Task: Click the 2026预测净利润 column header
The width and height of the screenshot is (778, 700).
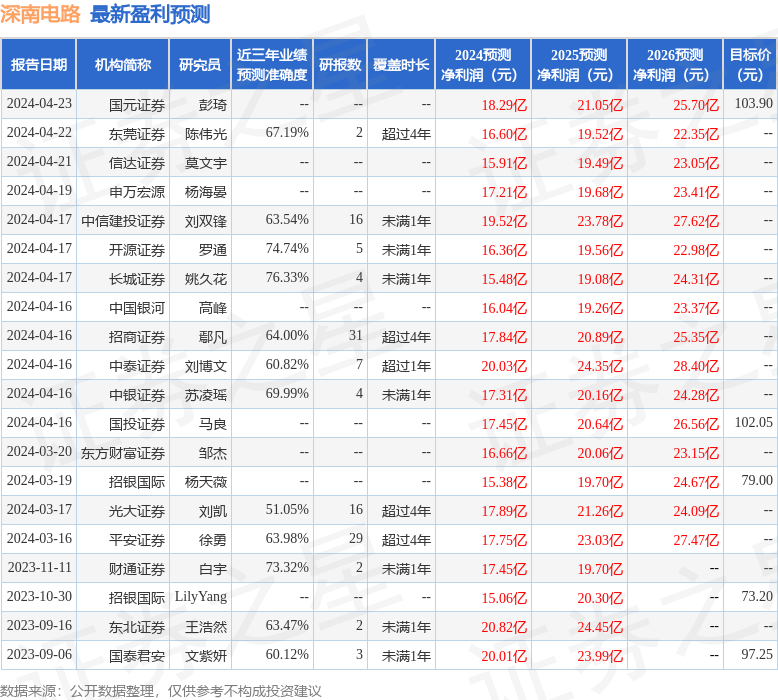Action: (x=675, y=65)
